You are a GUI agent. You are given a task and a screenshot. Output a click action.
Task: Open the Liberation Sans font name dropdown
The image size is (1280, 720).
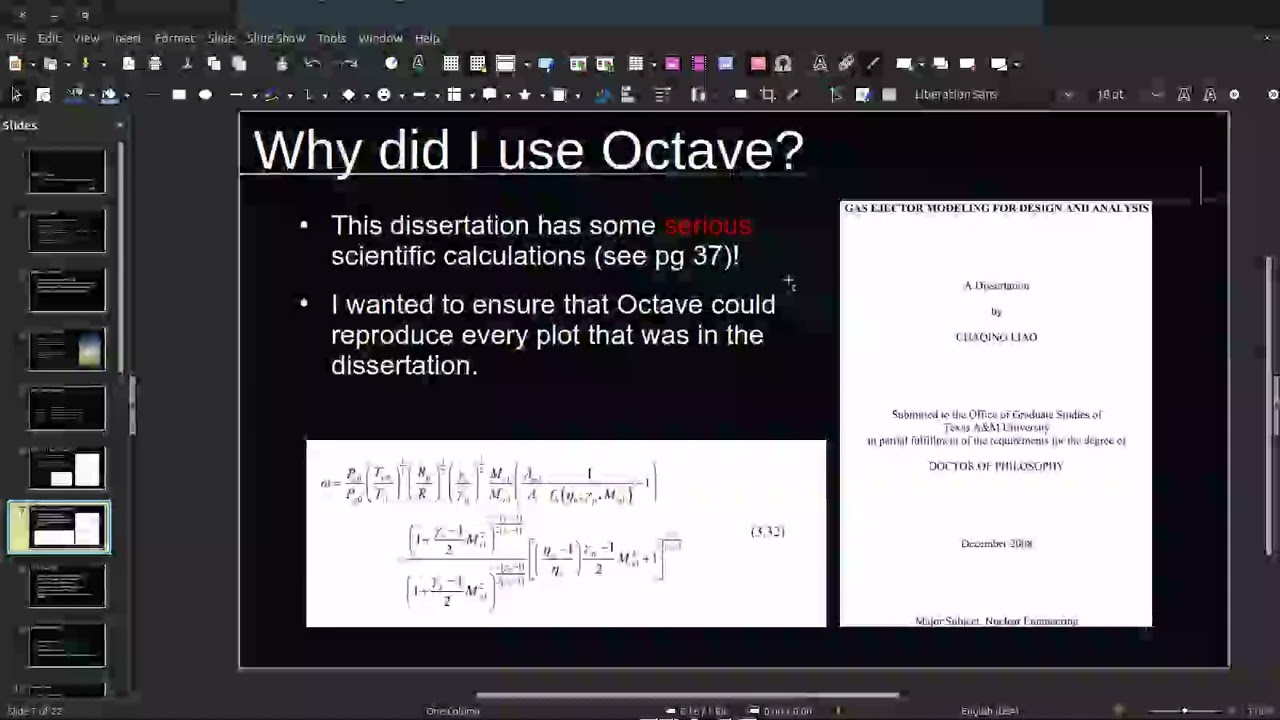pyautogui.click(x=1068, y=94)
